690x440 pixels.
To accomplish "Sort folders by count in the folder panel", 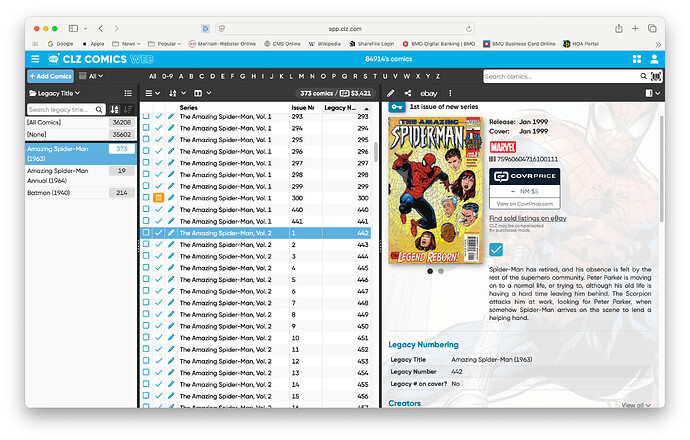I will [128, 109].
